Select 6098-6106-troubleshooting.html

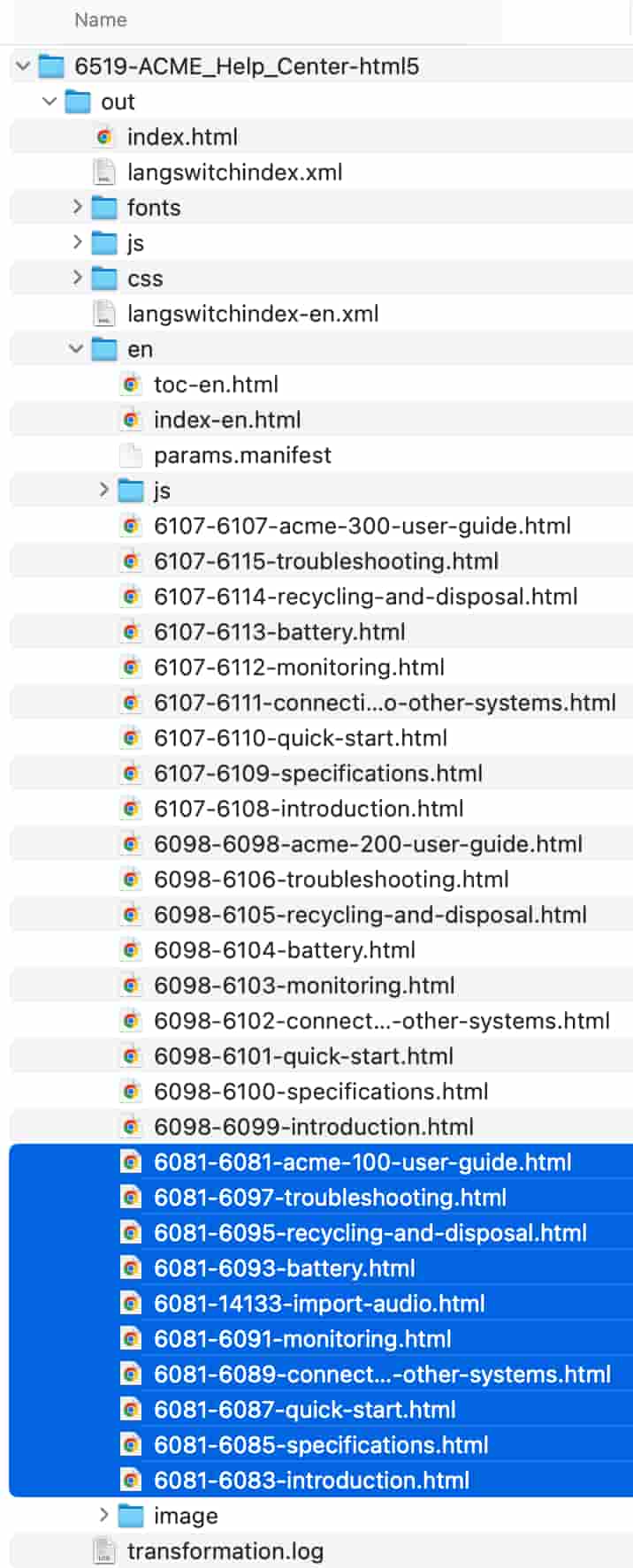(331, 879)
